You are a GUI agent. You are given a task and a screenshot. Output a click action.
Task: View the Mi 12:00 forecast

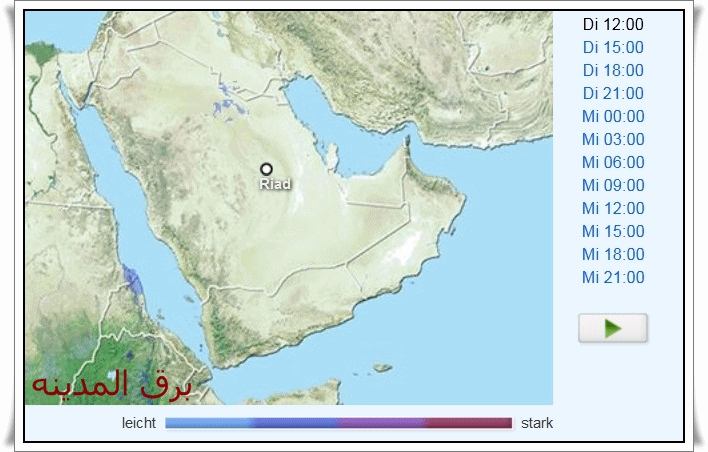[613, 209]
